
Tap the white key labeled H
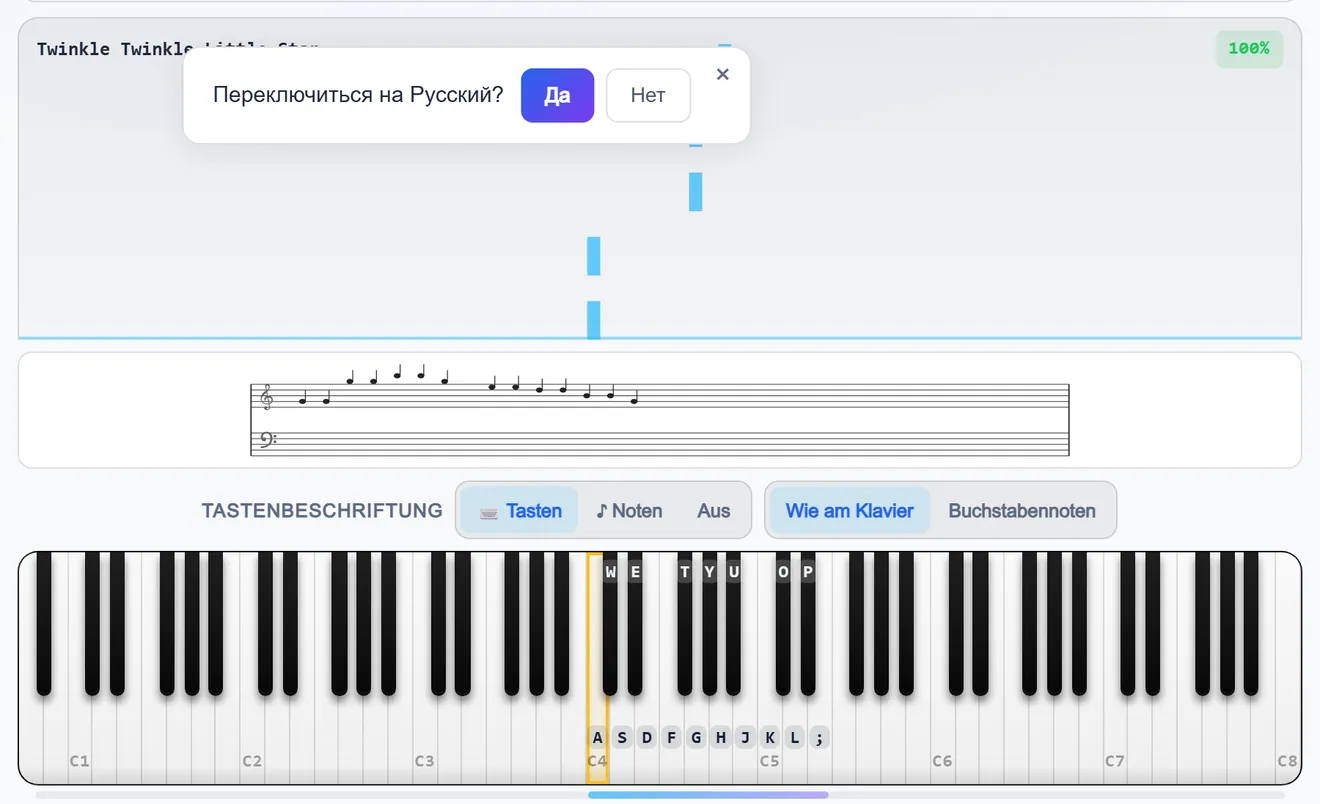pos(721,740)
